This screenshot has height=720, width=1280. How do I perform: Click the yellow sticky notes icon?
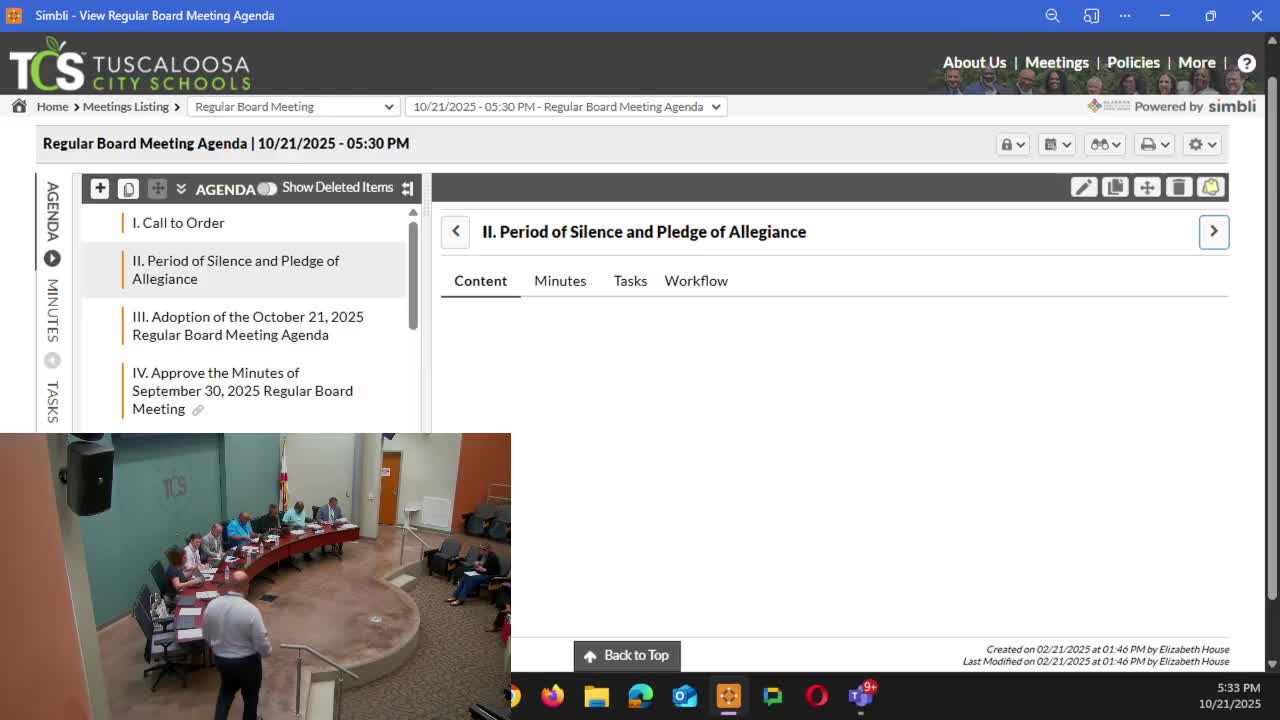pyautogui.click(x=1211, y=187)
